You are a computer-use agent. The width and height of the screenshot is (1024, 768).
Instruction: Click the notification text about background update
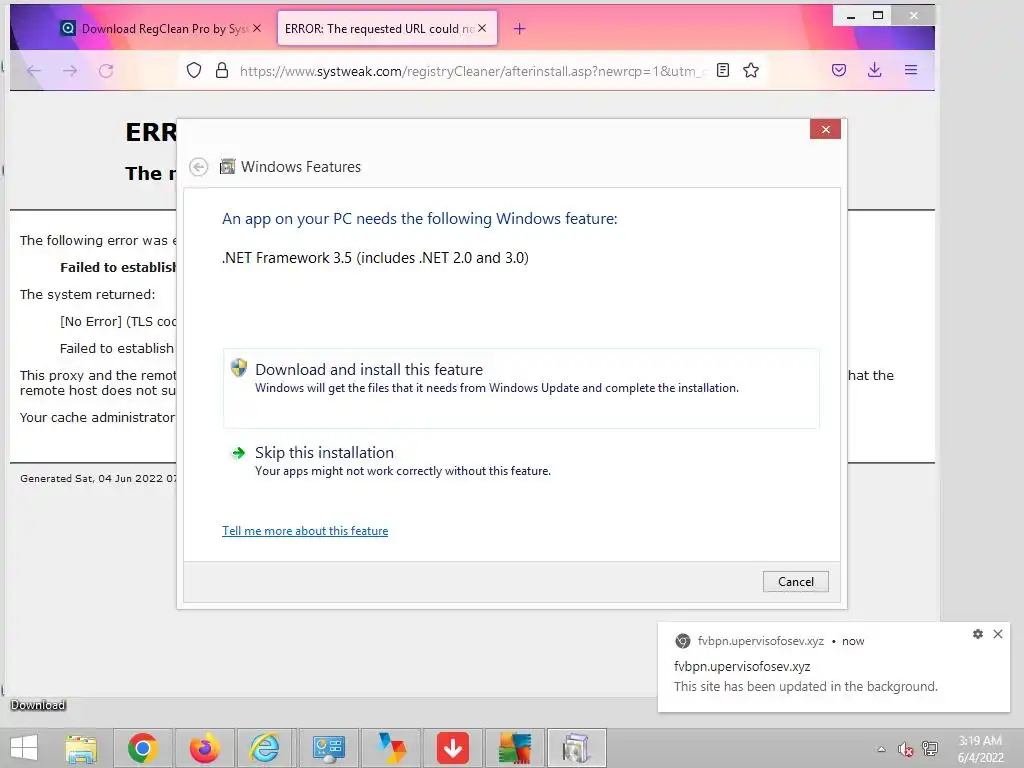tap(805, 686)
